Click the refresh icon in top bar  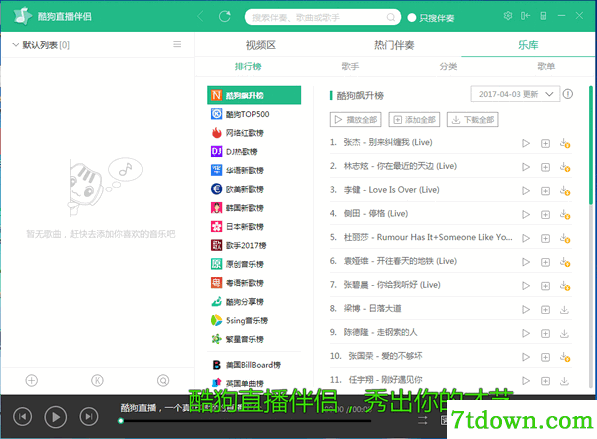(225, 16)
